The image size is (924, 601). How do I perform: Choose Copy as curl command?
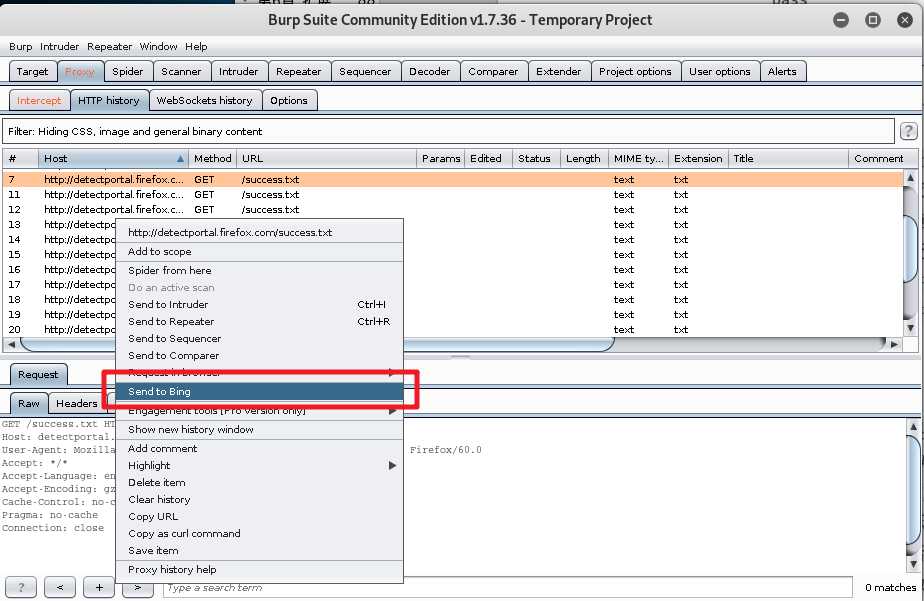259,534
